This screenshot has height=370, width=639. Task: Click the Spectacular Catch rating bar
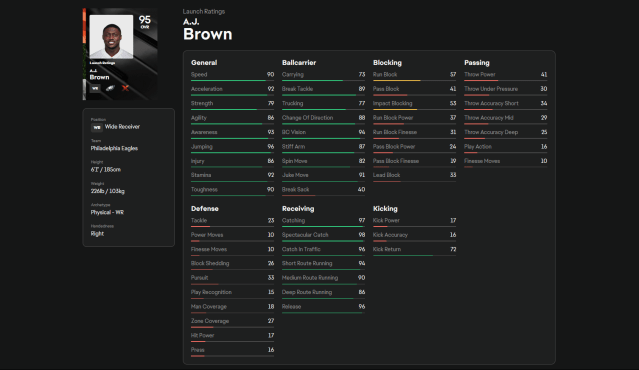[x=323, y=241]
